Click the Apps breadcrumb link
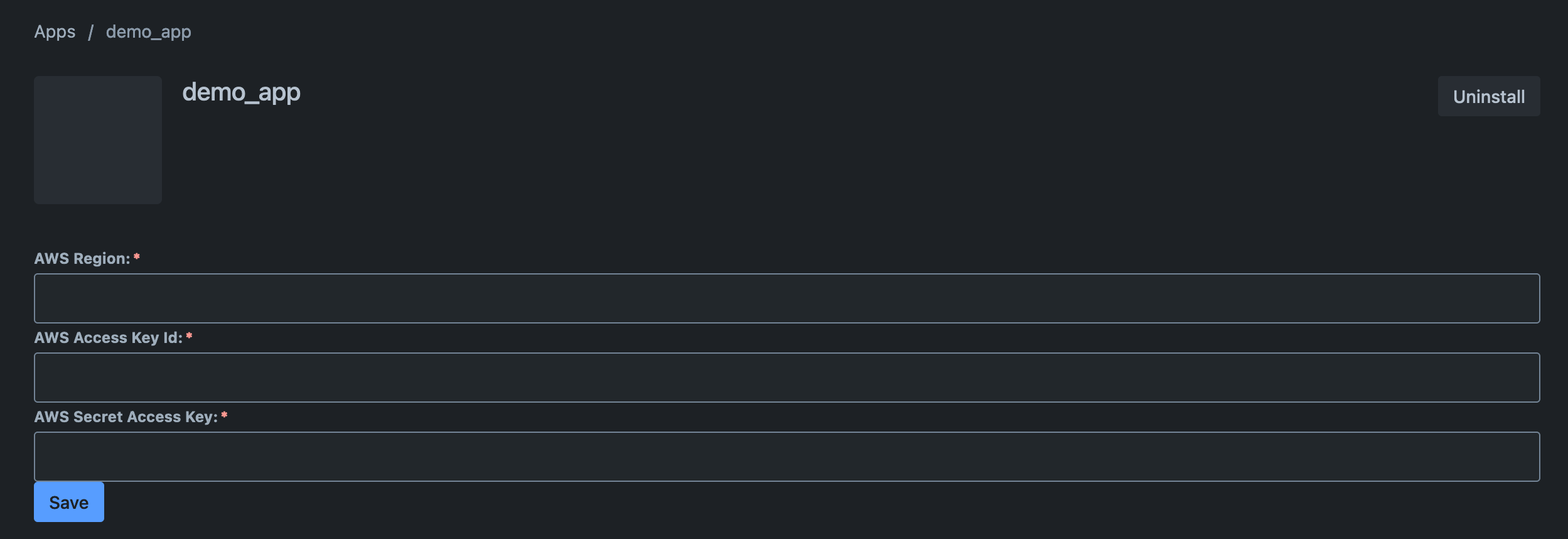Screen dimensions: 1568x539 click(x=55, y=32)
